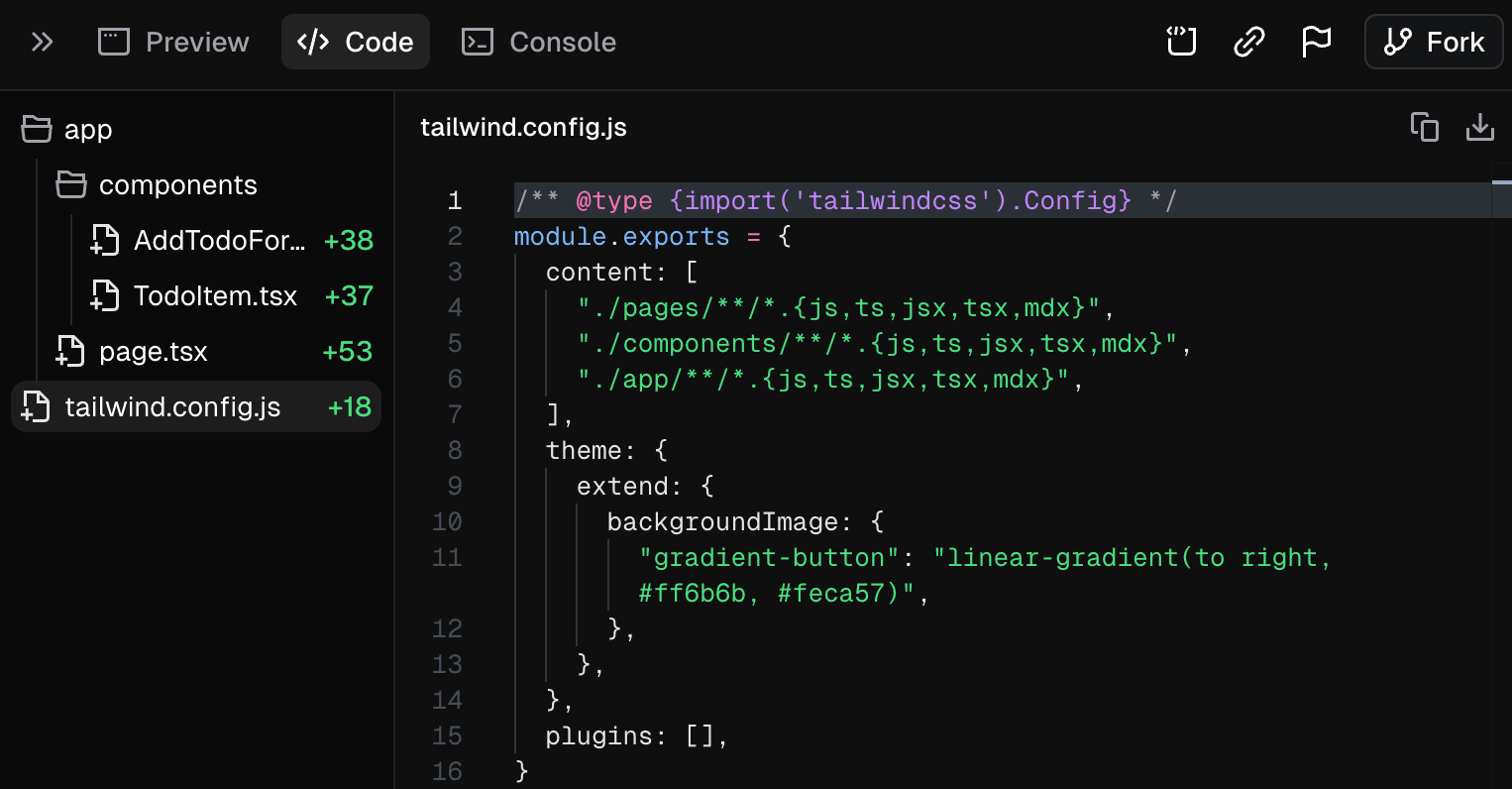Viewport: 1512px width, 789px height.
Task: Click the file icon beside page.tsx
Action: (70, 351)
